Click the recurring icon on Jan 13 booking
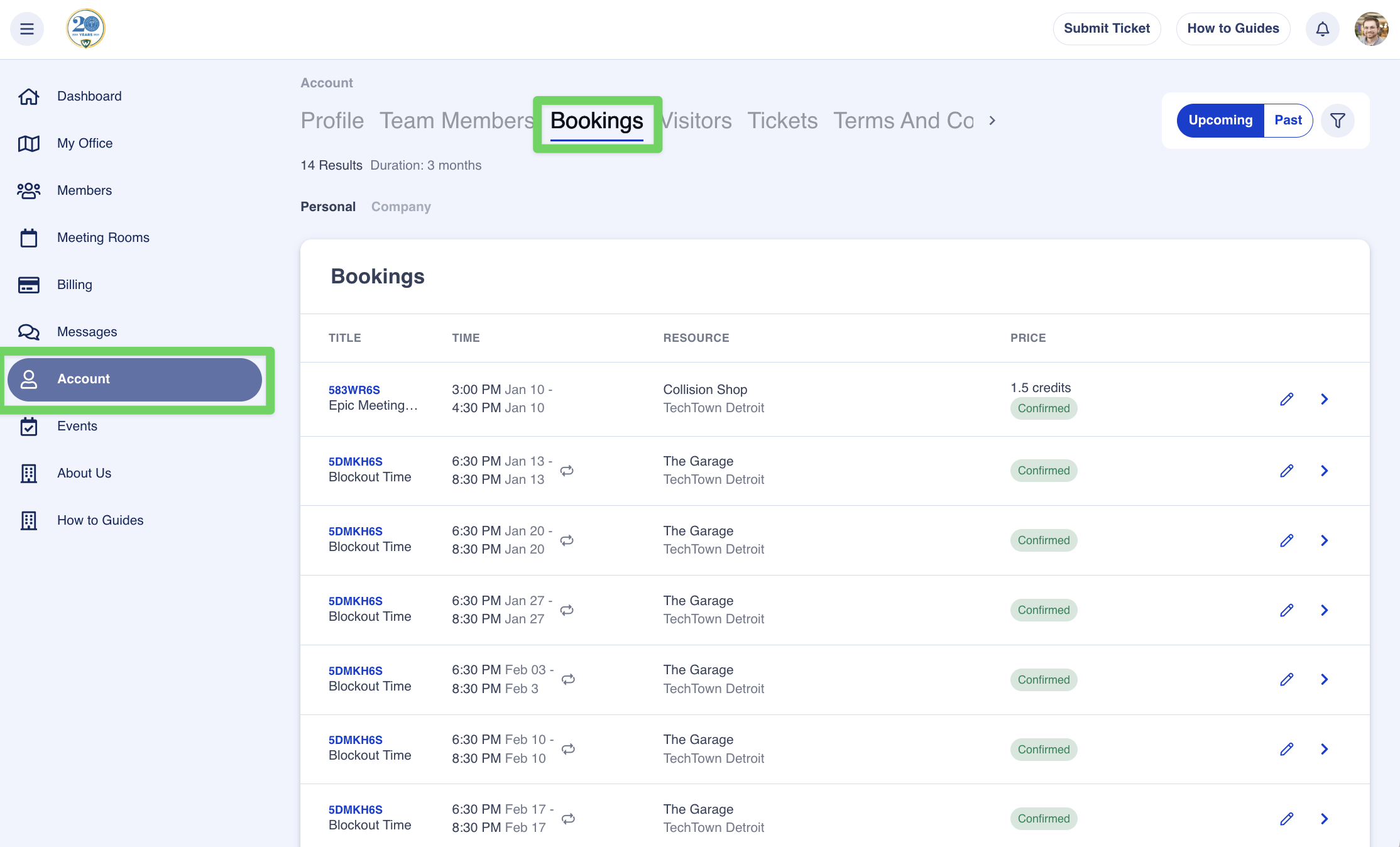1400x847 pixels. click(567, 471)
